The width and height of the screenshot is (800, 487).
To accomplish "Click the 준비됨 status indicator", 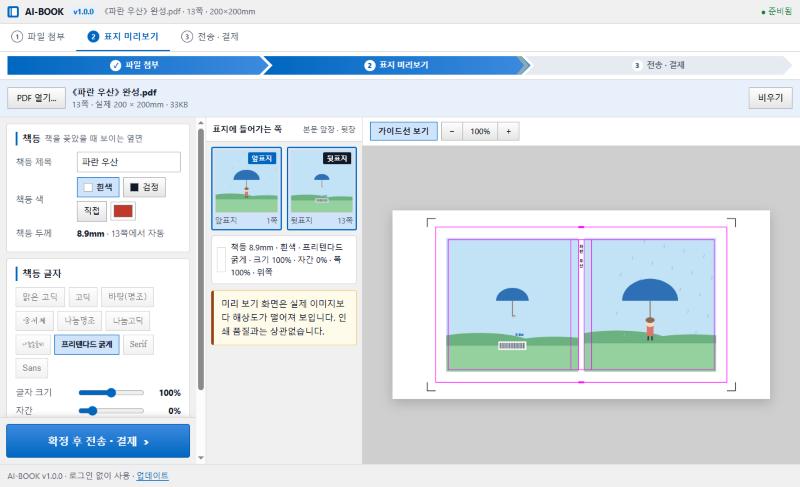I will click(777, 11).
